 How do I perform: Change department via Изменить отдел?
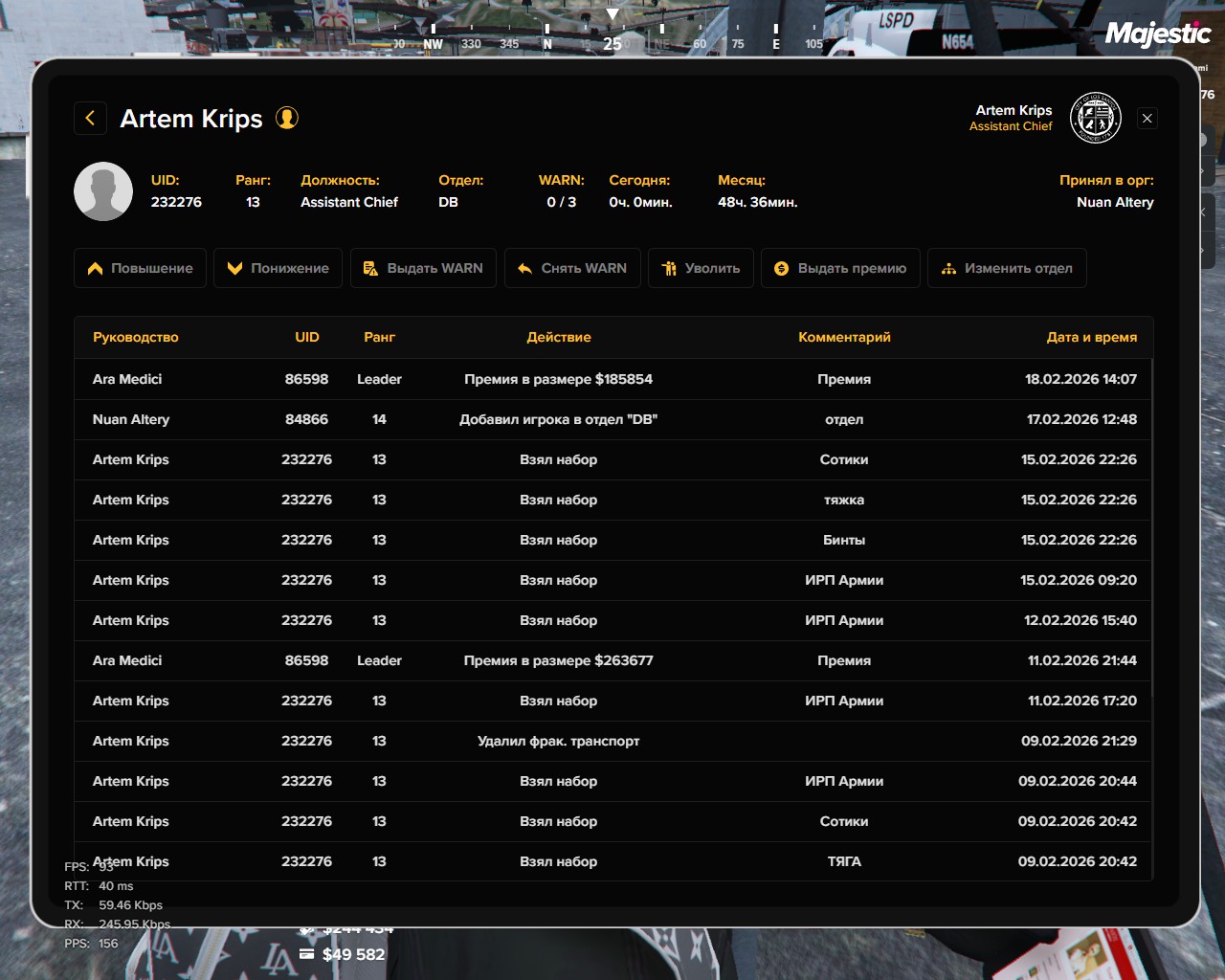tap(1007, 268)
